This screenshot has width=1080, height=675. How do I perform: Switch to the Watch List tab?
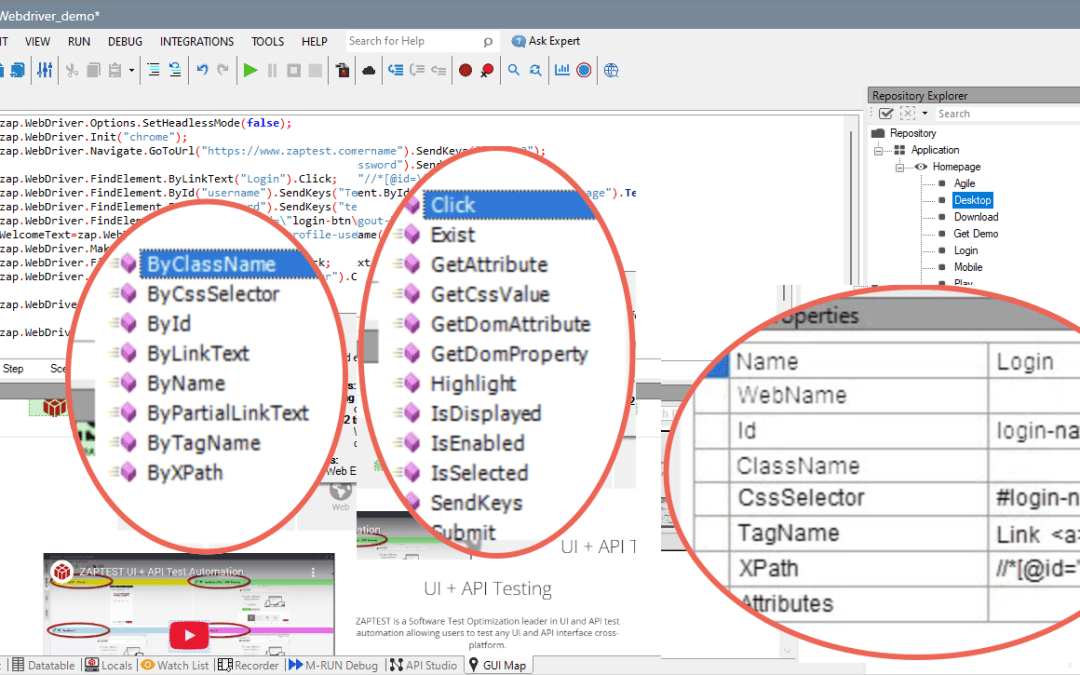click(175, 665)
